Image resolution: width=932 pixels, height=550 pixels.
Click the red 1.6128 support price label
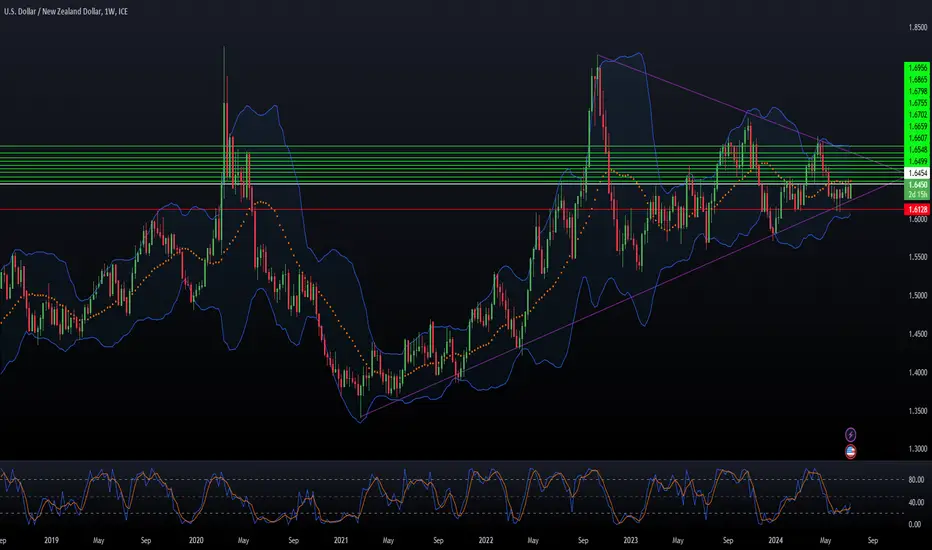pos(917,209)
